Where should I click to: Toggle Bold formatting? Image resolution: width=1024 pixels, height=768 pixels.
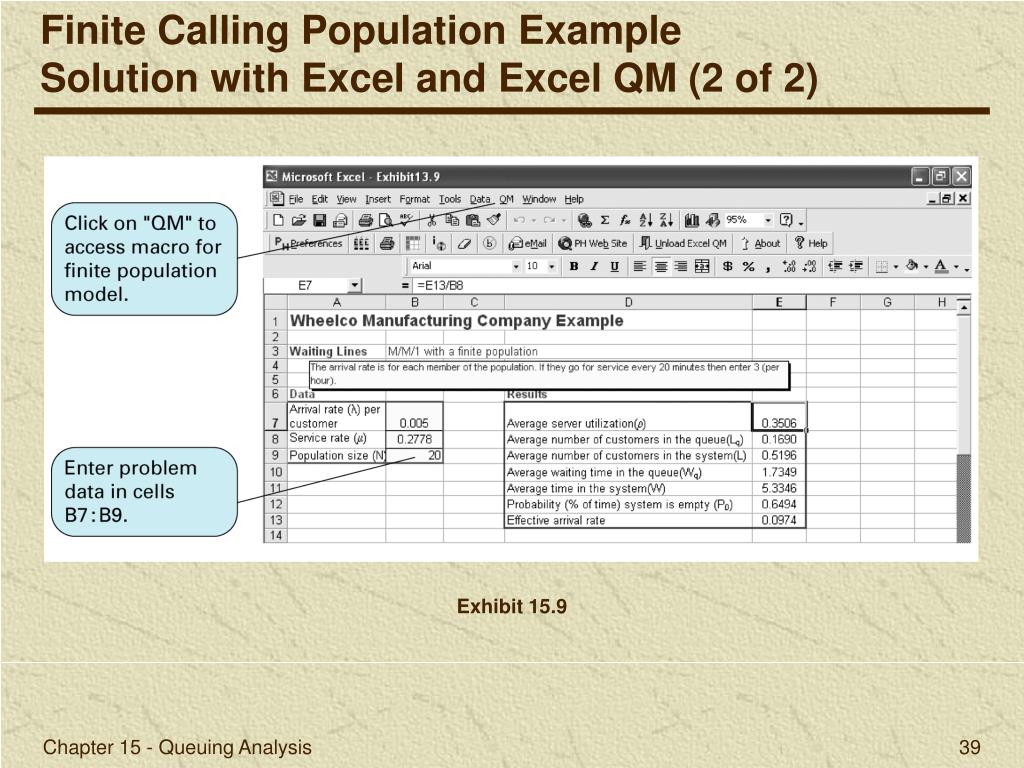pos(573,266)
